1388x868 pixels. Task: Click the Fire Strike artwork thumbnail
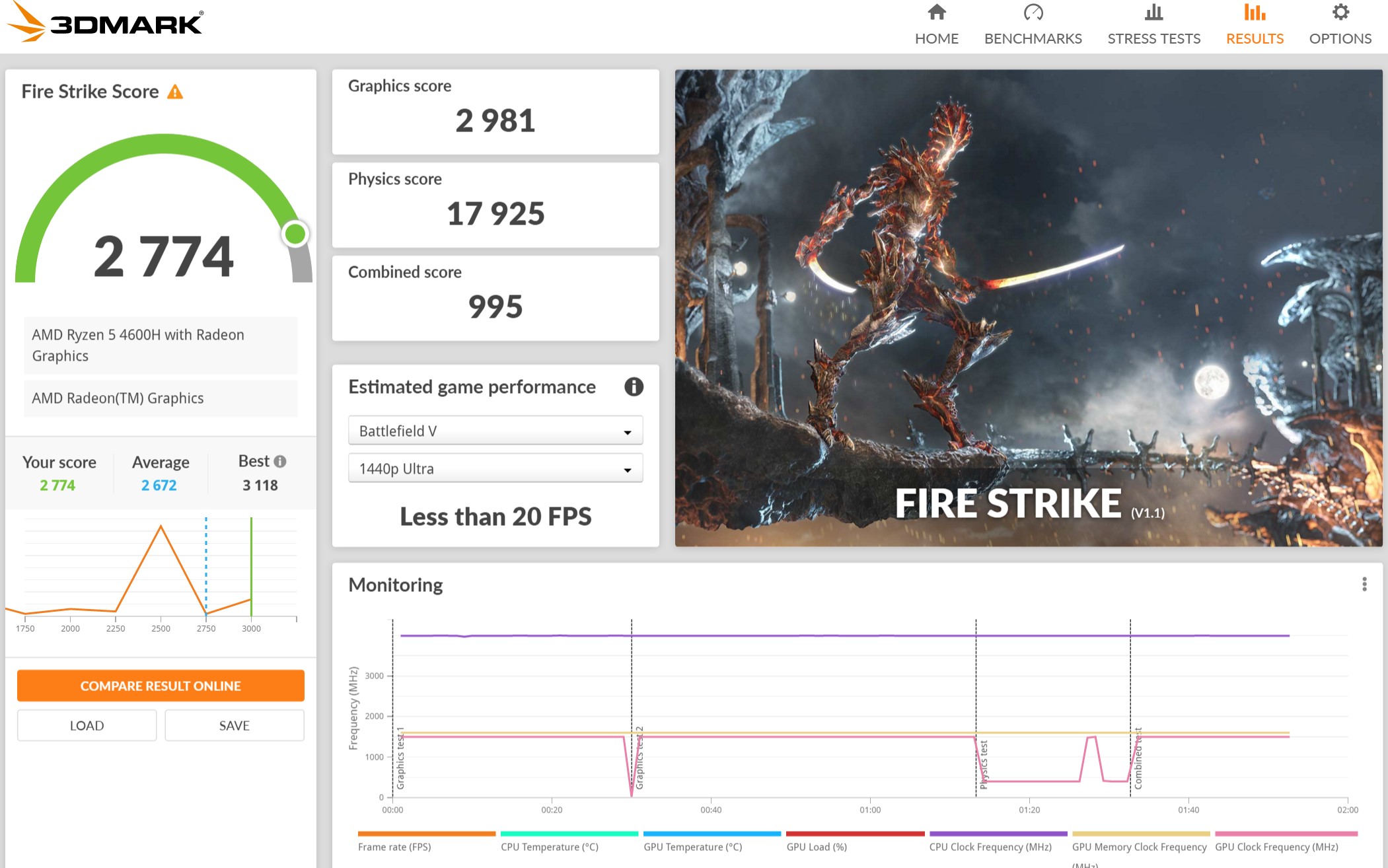(x=1028, y=308)
